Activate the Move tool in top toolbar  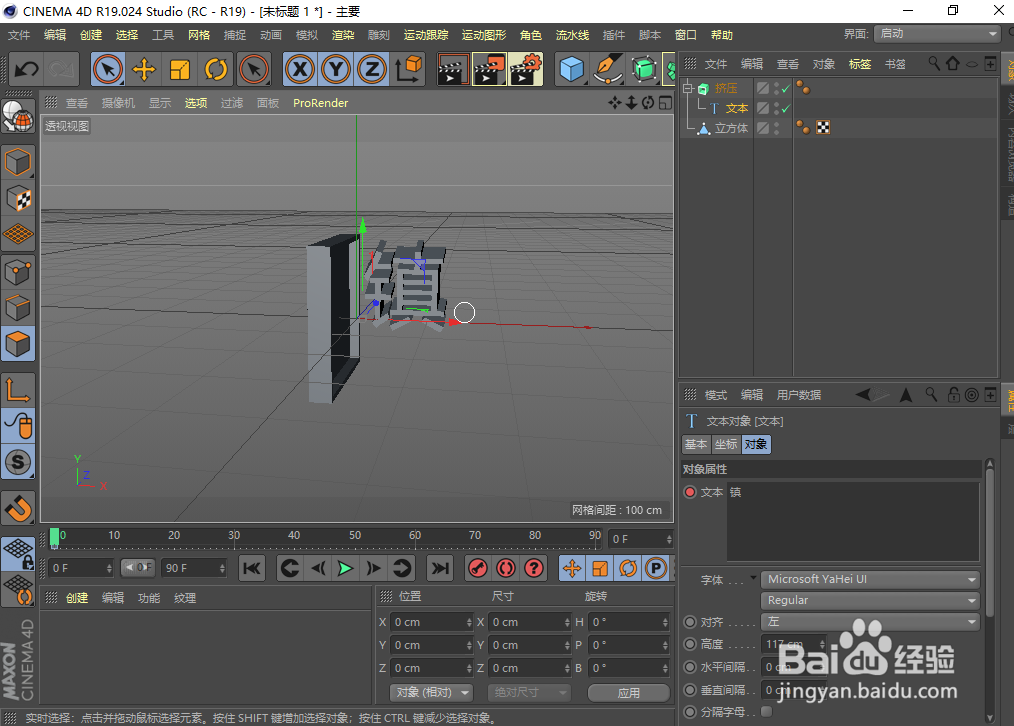[144, 69]
